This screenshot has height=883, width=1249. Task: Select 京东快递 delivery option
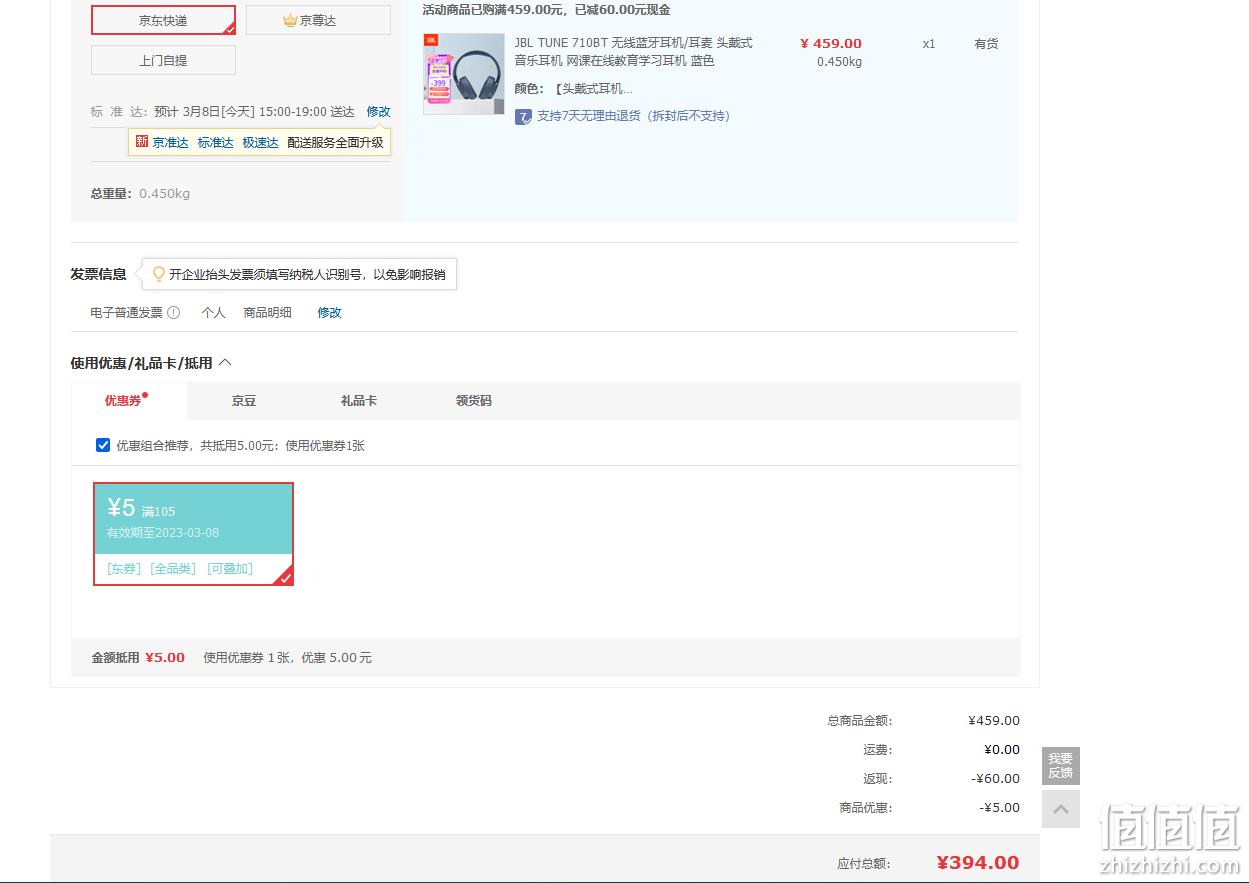[x=163, y=20]
